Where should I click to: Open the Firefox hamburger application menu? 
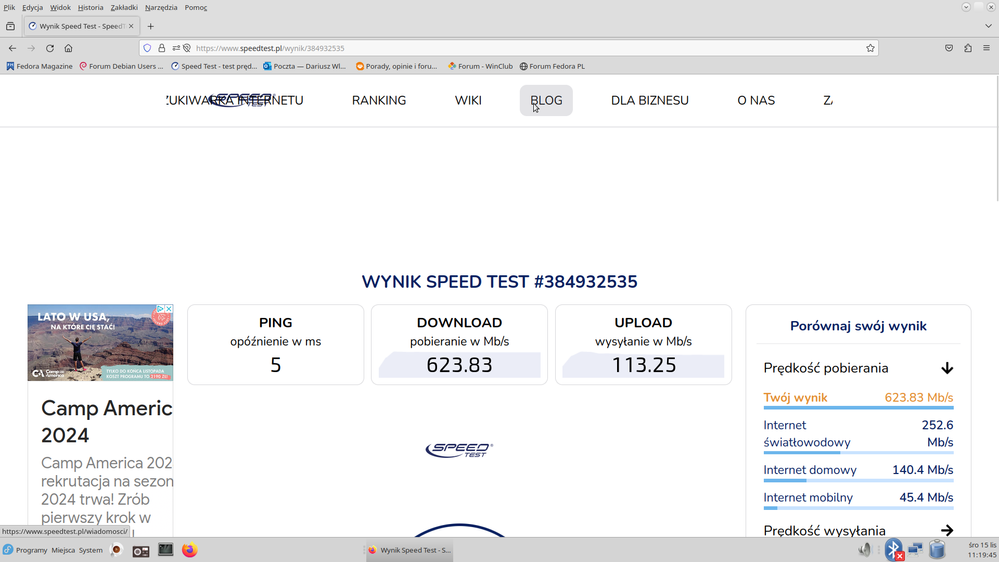(986, 48)
